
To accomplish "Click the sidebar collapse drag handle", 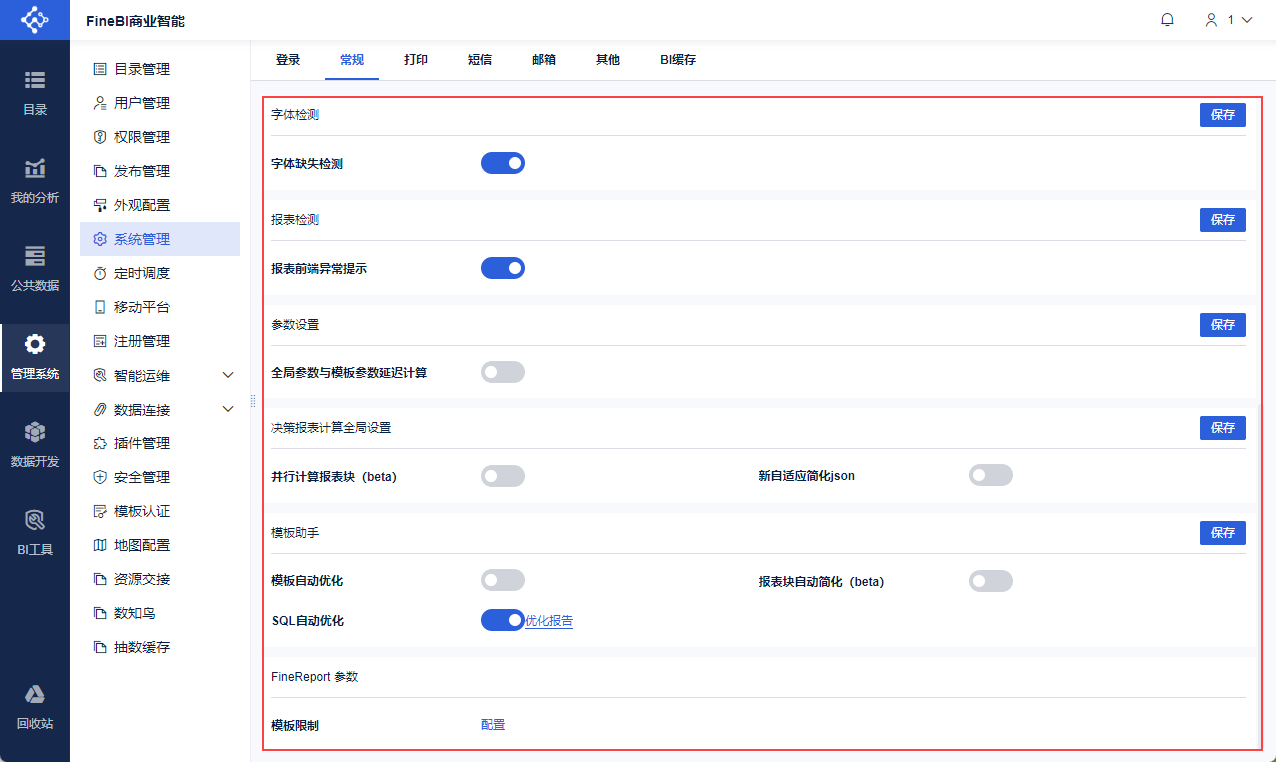I will click(253, 400).
